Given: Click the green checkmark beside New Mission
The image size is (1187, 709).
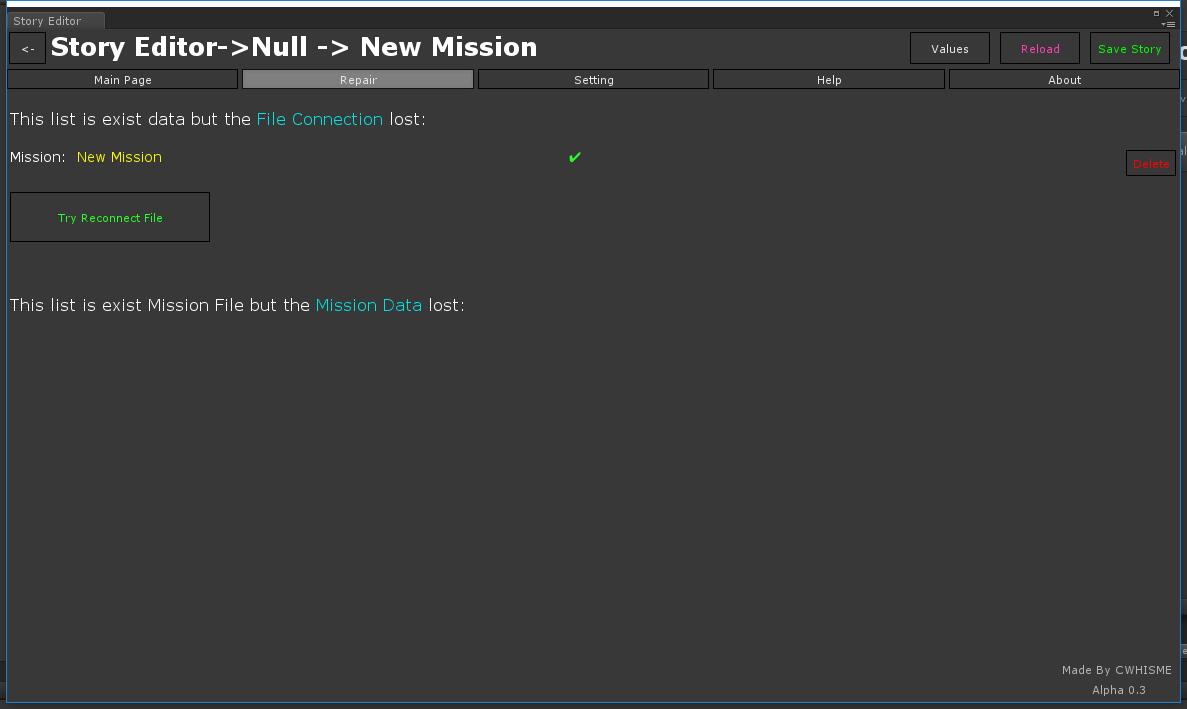Looking at the screenshot, I should coord(574,157).
